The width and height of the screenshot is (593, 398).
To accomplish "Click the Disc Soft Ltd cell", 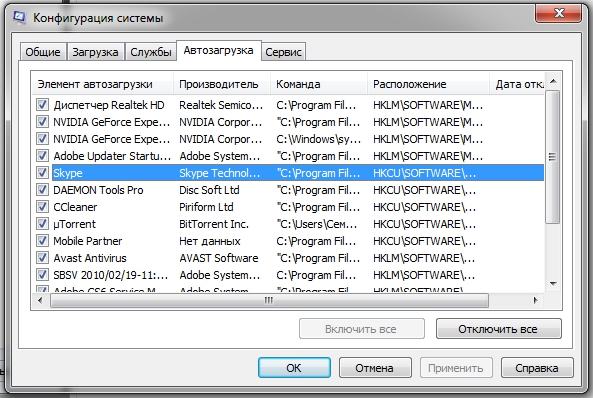I will pos(209,190).
